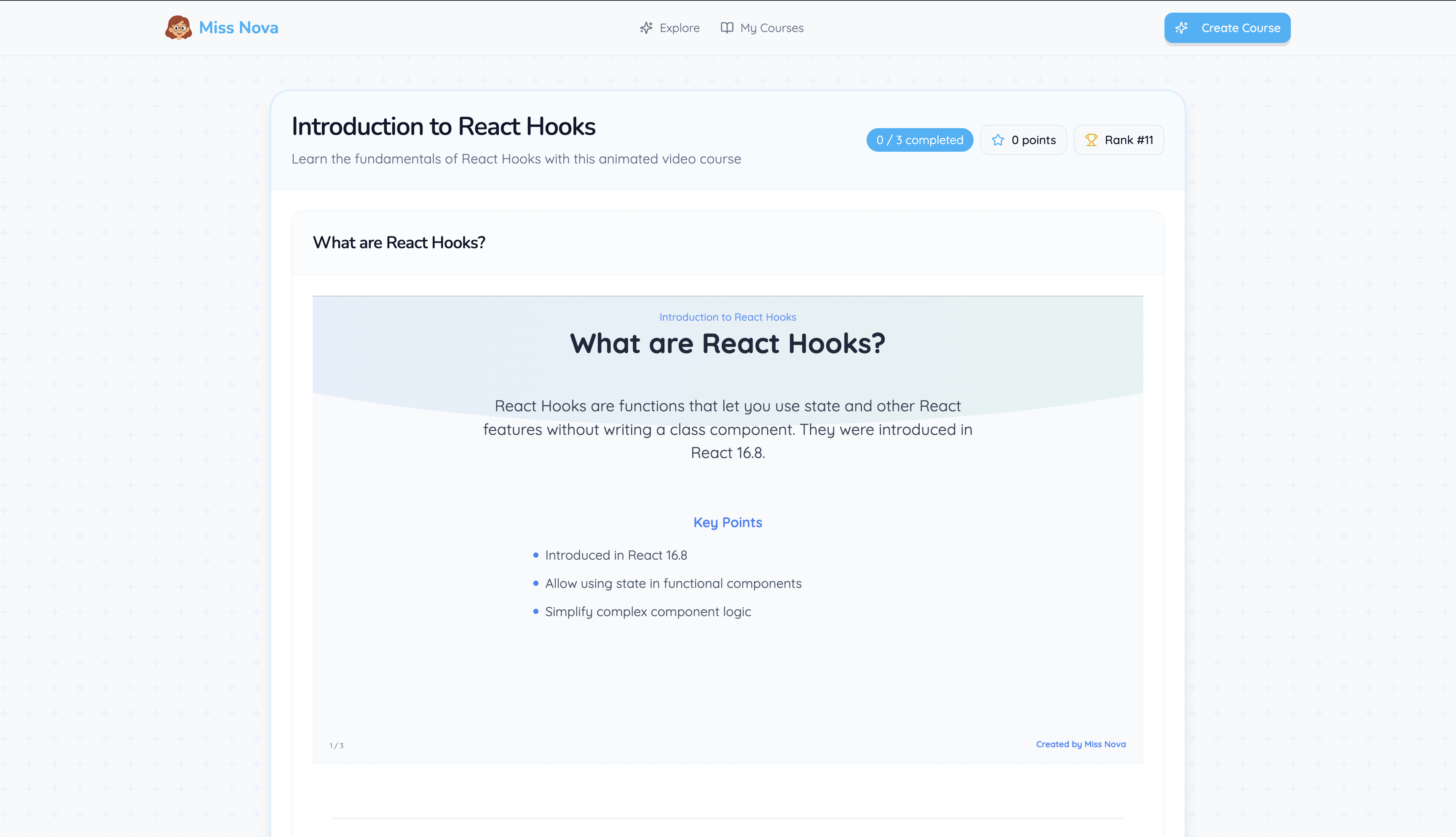Image resolution: width=1456 pixels, height=837 pixels.
Task: Click the Key Points heading on the slide
Action: tap(728, 522)
